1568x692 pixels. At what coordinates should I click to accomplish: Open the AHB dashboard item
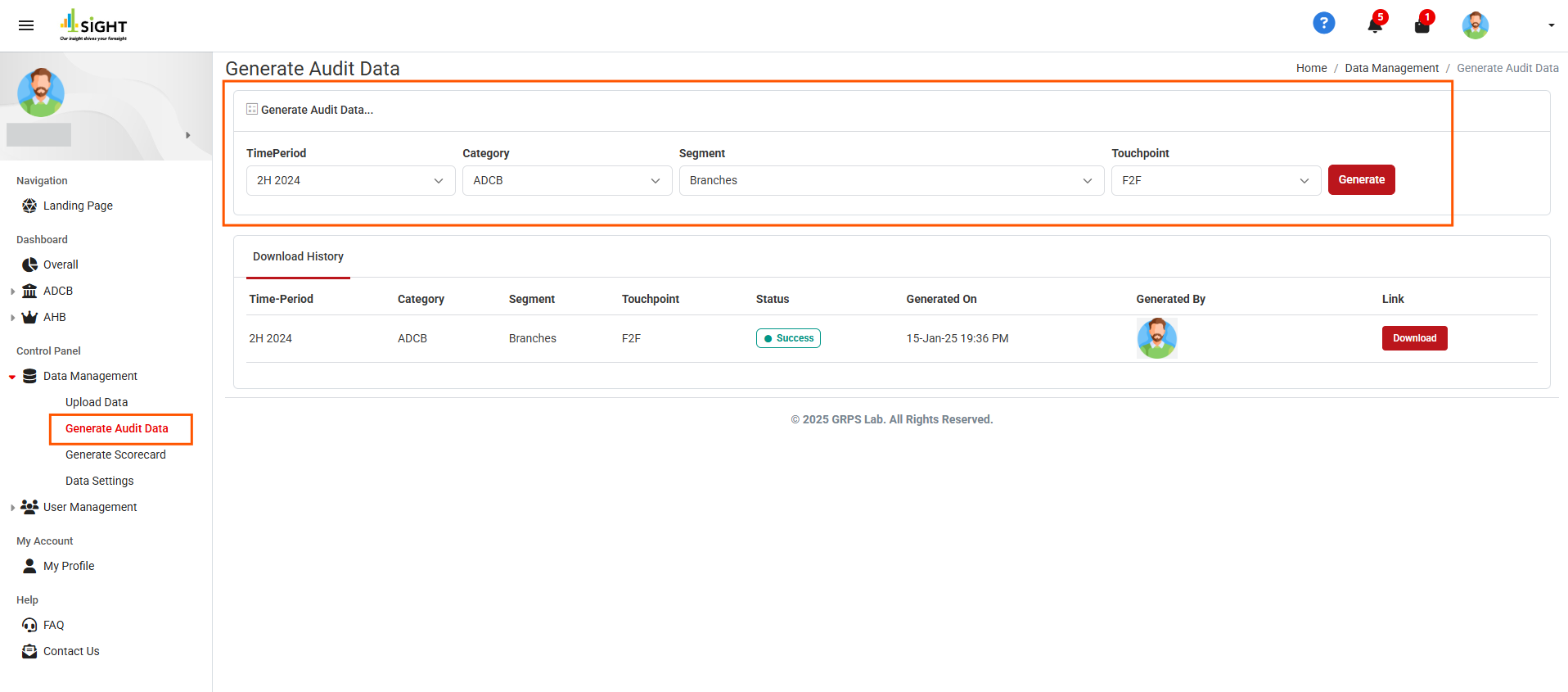pos(55,317)
